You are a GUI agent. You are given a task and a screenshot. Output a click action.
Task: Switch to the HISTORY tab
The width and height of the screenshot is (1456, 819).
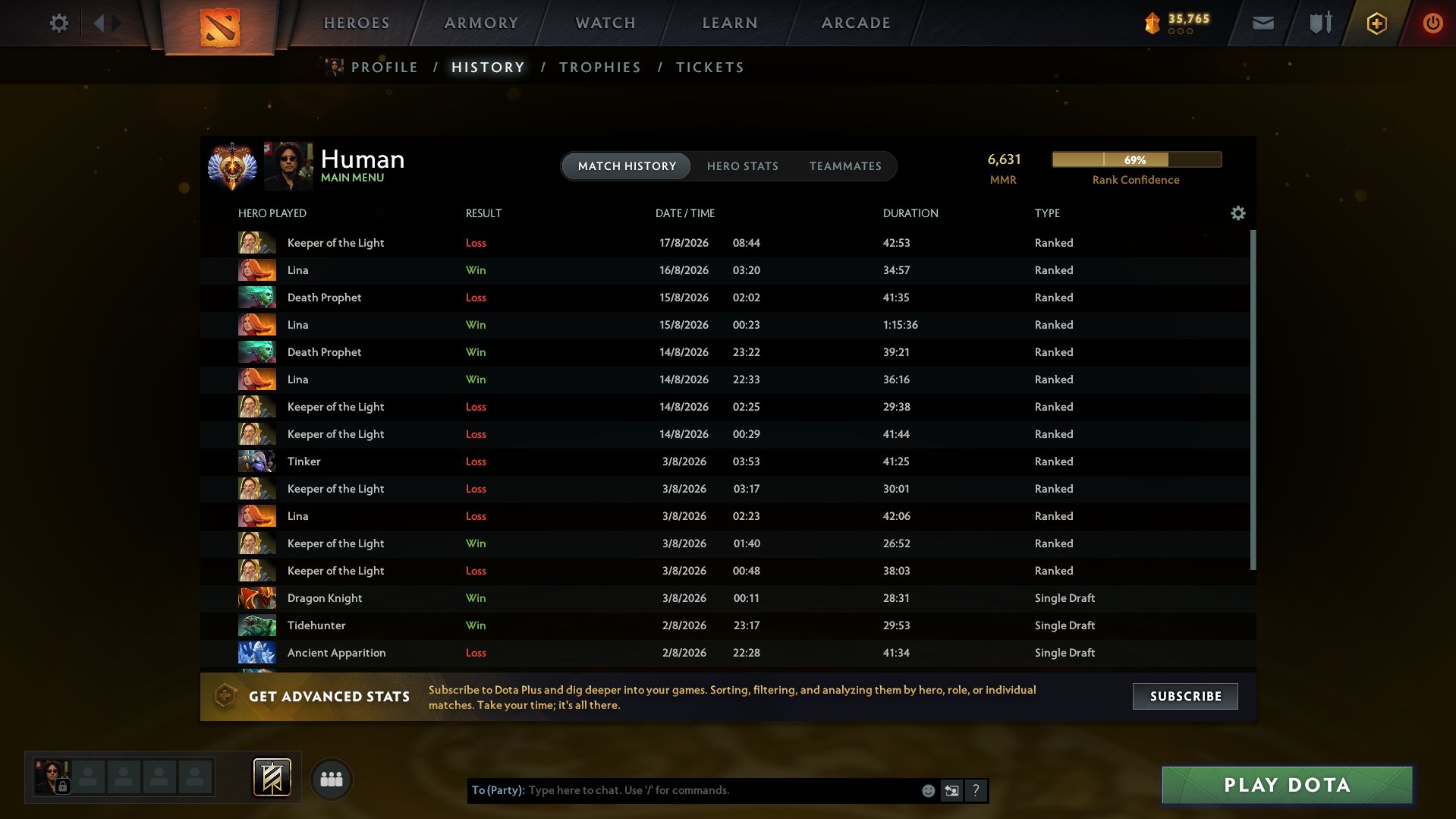(488, 67)
